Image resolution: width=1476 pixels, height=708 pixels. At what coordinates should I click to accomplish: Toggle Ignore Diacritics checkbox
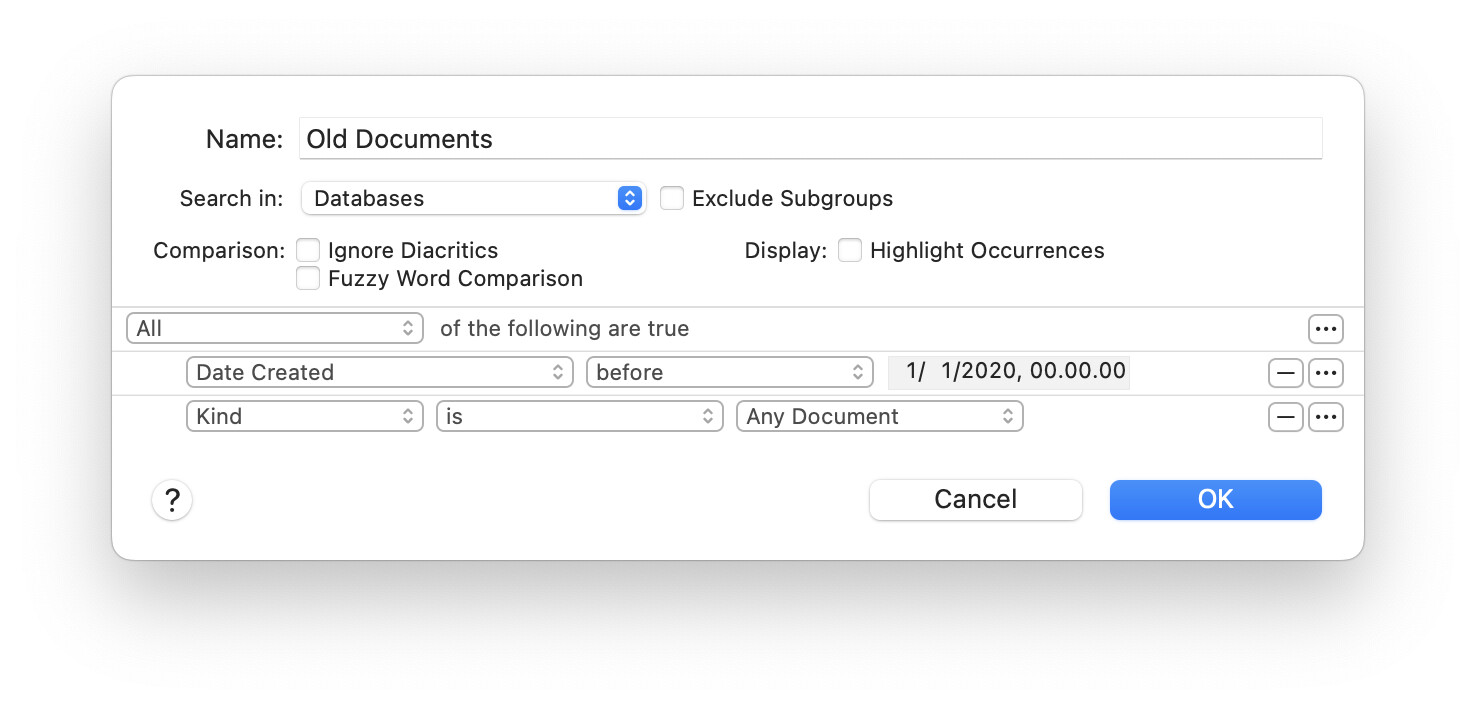click(308, 250)
